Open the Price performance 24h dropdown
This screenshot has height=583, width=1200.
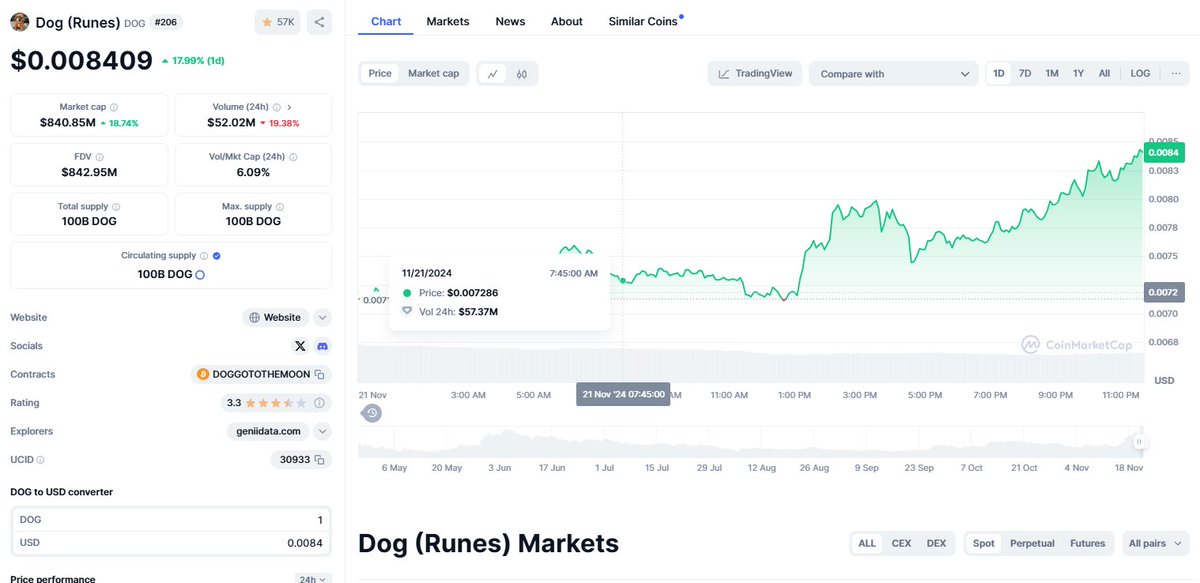pyautogui.click(x=314, y=579)
